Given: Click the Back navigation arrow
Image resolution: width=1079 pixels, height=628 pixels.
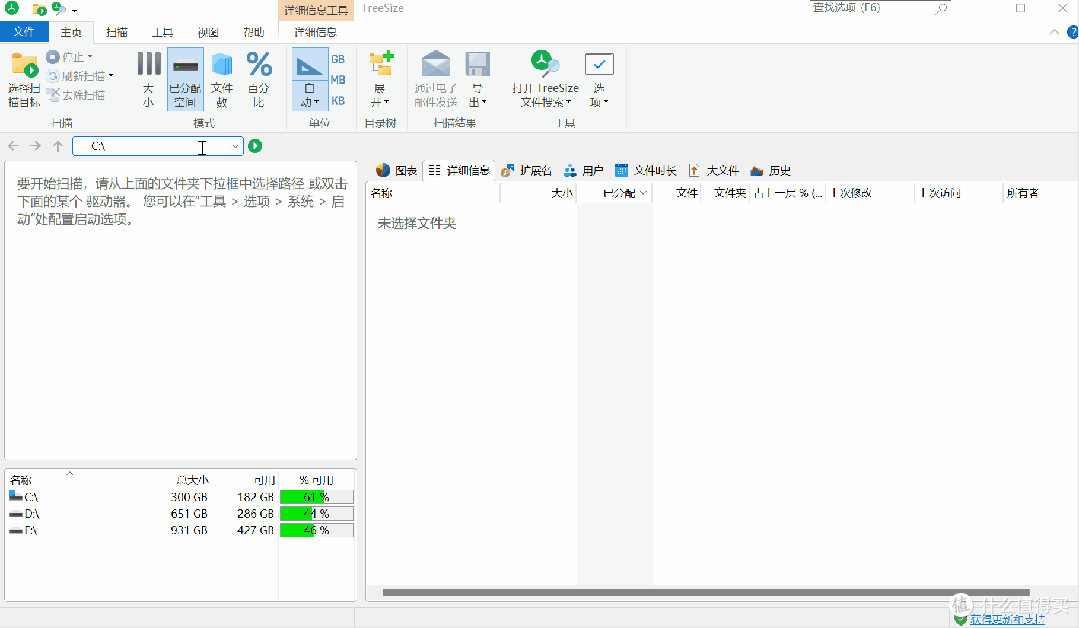Looking at the screenshot, I should [x=14, y=146].
